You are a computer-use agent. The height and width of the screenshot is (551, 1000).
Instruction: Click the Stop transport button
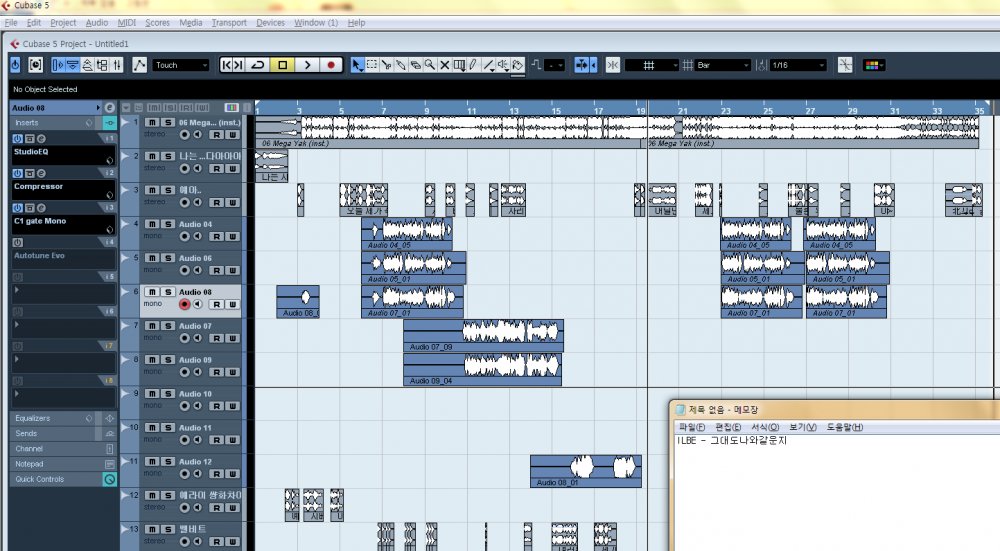tap(283, 65)
